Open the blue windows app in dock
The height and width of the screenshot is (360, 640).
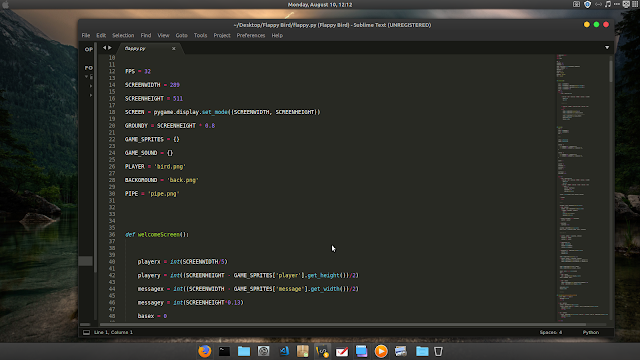coord(361,351)
